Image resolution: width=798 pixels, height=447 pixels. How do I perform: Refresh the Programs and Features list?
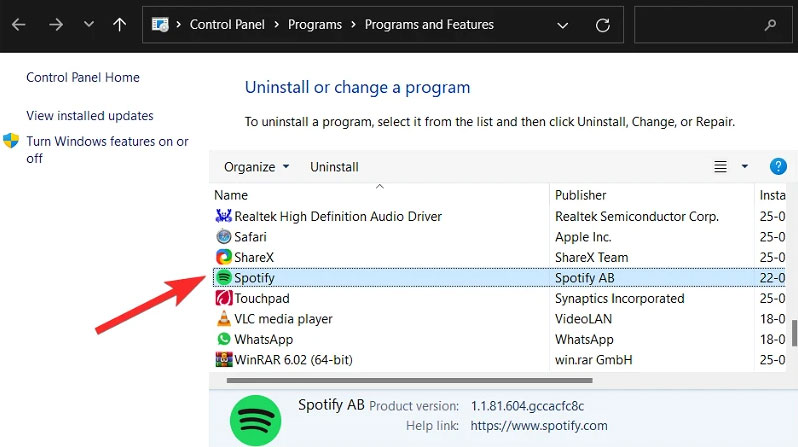[x=603, y=25]
